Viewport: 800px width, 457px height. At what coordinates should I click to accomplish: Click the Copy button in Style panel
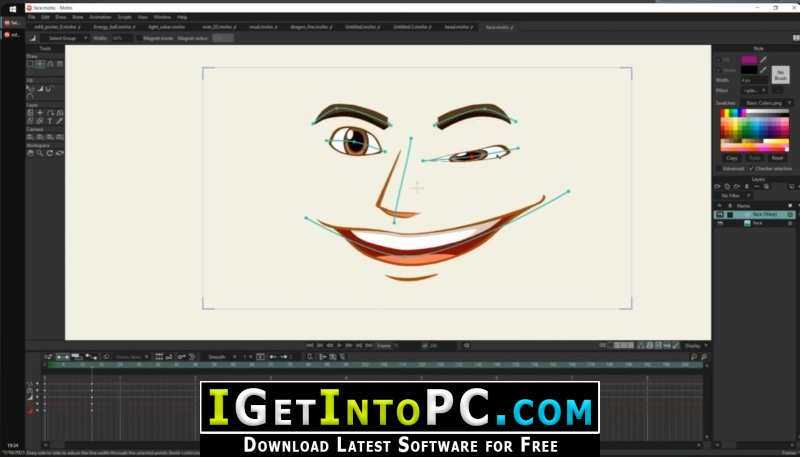pos(732,158)
